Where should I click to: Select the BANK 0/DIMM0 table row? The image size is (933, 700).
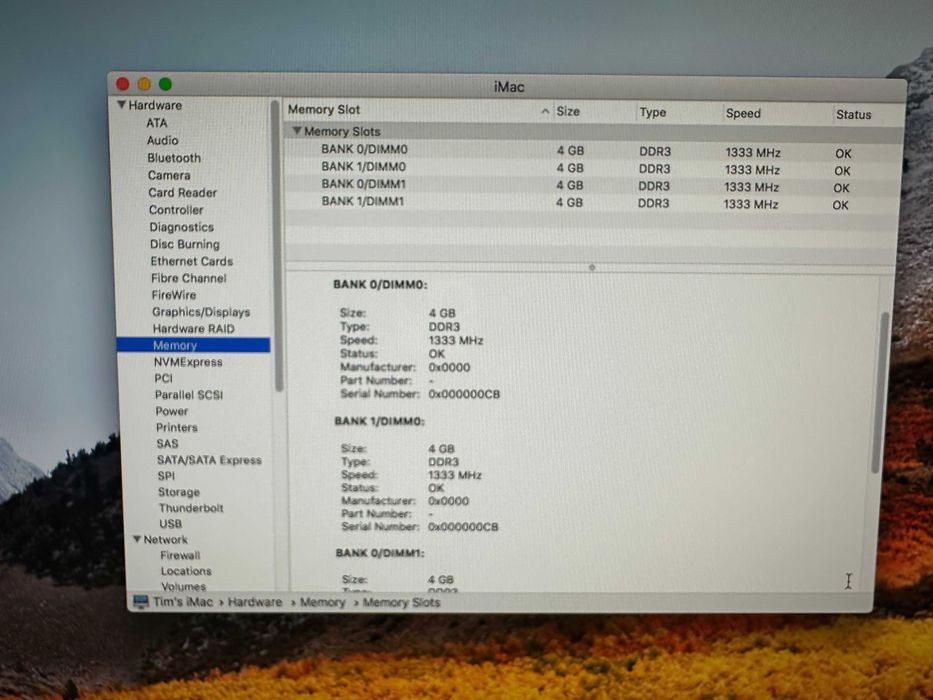tap(592, 151)
